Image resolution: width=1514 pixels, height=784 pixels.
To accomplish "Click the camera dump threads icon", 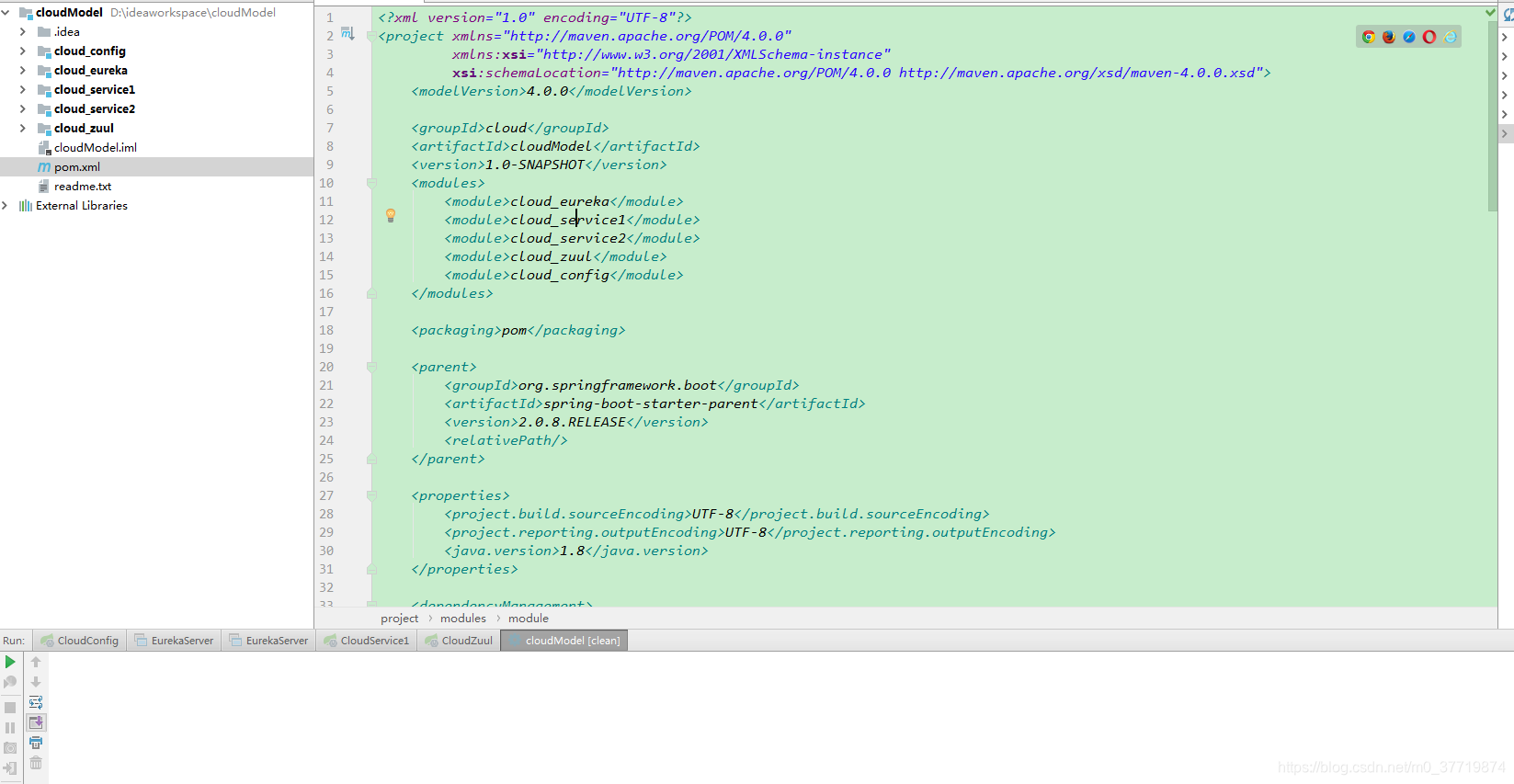I will (x=10, y=748).
